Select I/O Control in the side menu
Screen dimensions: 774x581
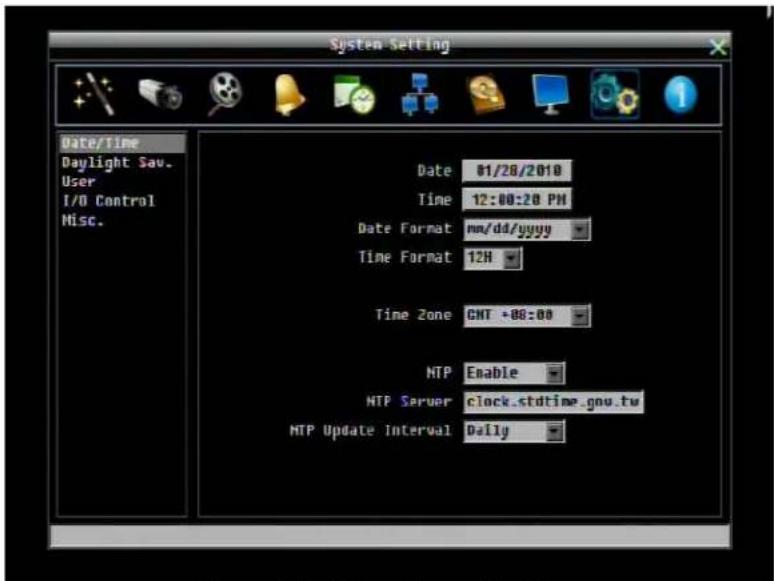[x=108, y=201]
